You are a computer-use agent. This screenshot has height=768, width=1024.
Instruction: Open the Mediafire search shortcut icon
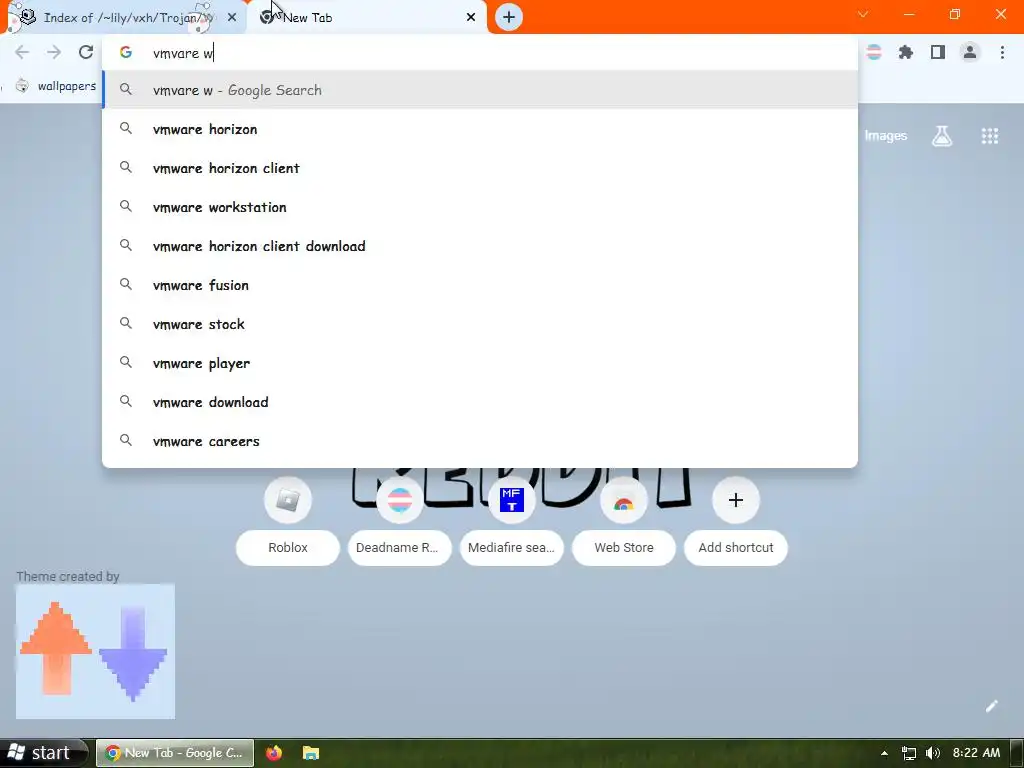[511, 500]
